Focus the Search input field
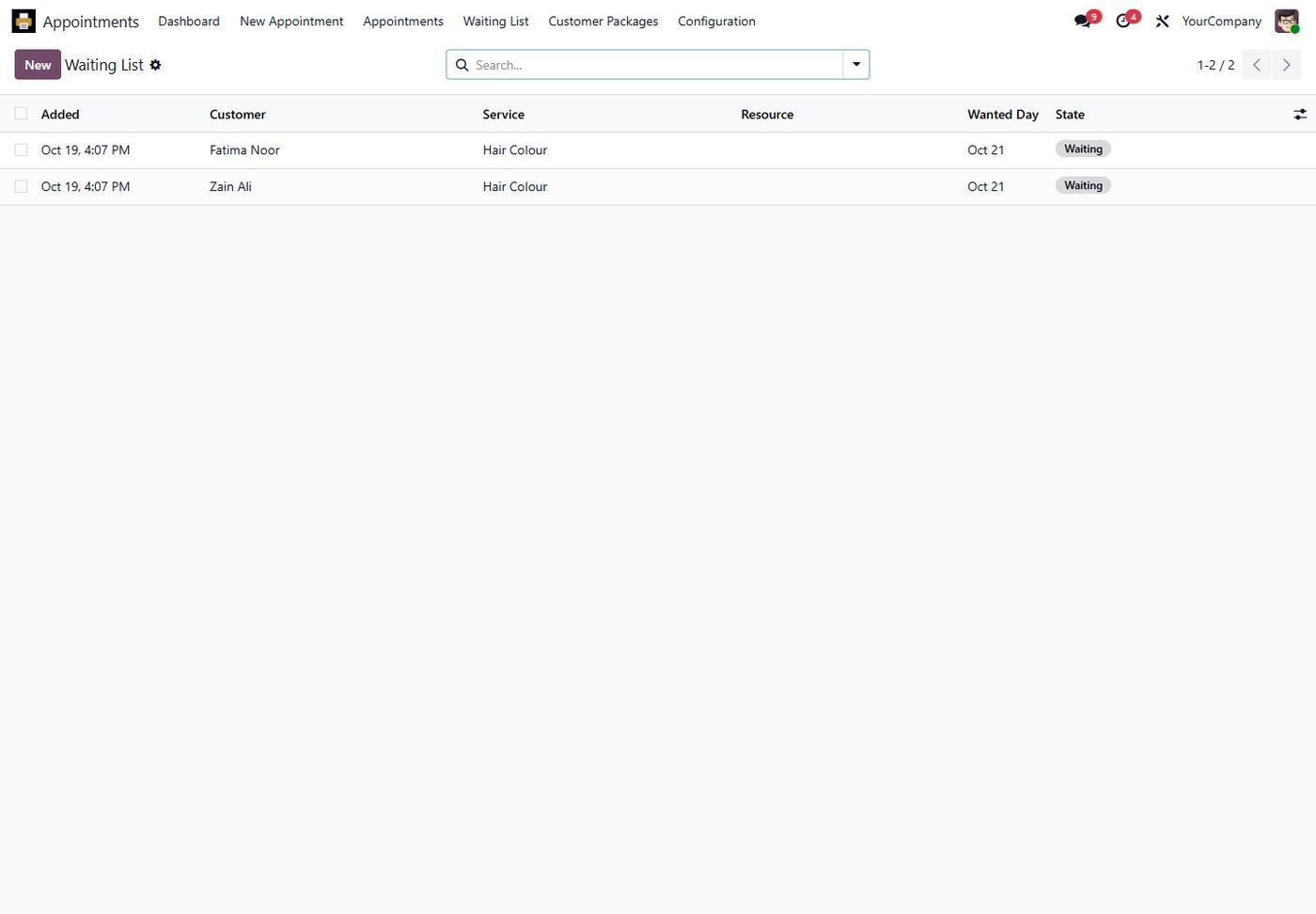Screen dimensions: 1316x914 pyautogui.click(x=656, y=65)
